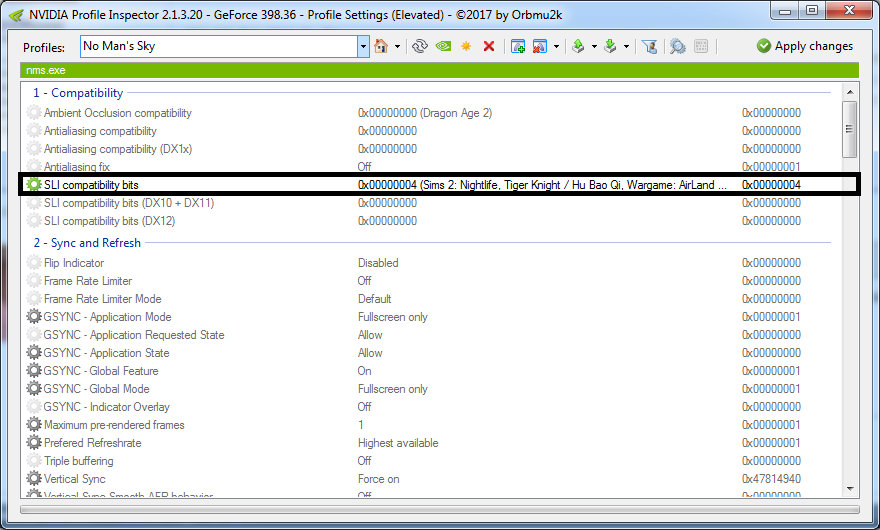Click the gear icon next to GSYNC - Global Feature
The image size is (880, 530).
coord(34,371)
